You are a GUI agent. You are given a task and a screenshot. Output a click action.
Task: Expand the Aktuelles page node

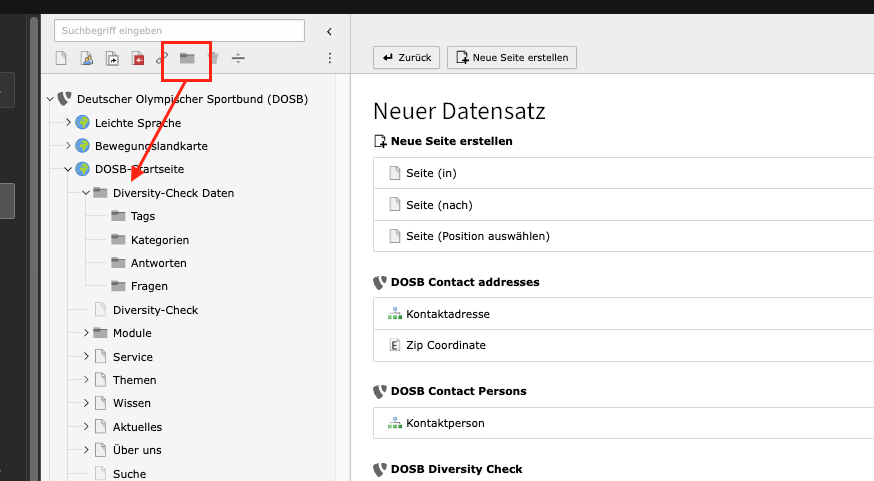tap(86, 426)
